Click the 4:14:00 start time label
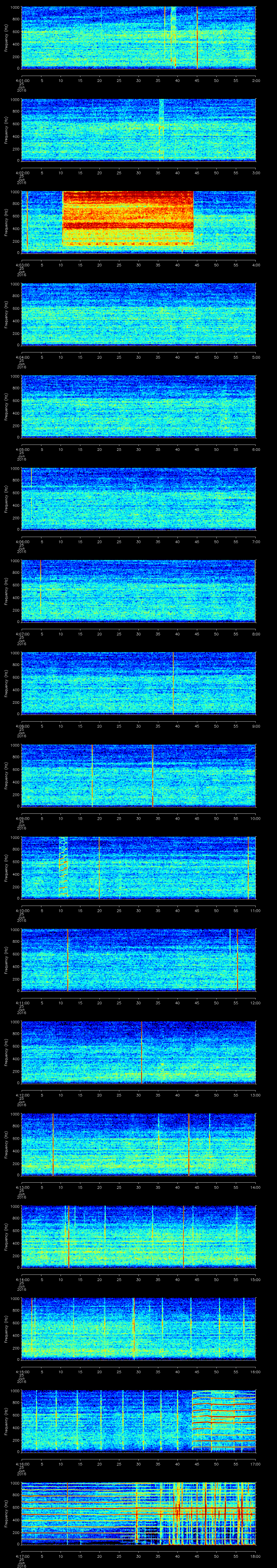 tap(22, 1279)
